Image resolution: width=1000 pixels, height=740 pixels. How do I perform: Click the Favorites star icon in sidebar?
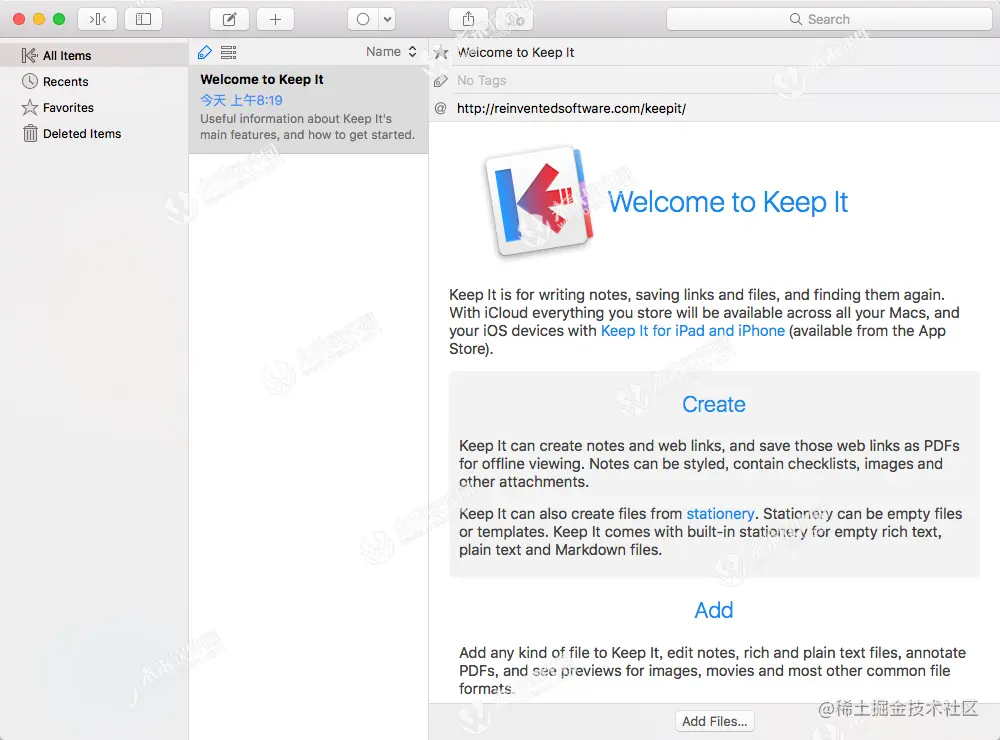[30, 107]
